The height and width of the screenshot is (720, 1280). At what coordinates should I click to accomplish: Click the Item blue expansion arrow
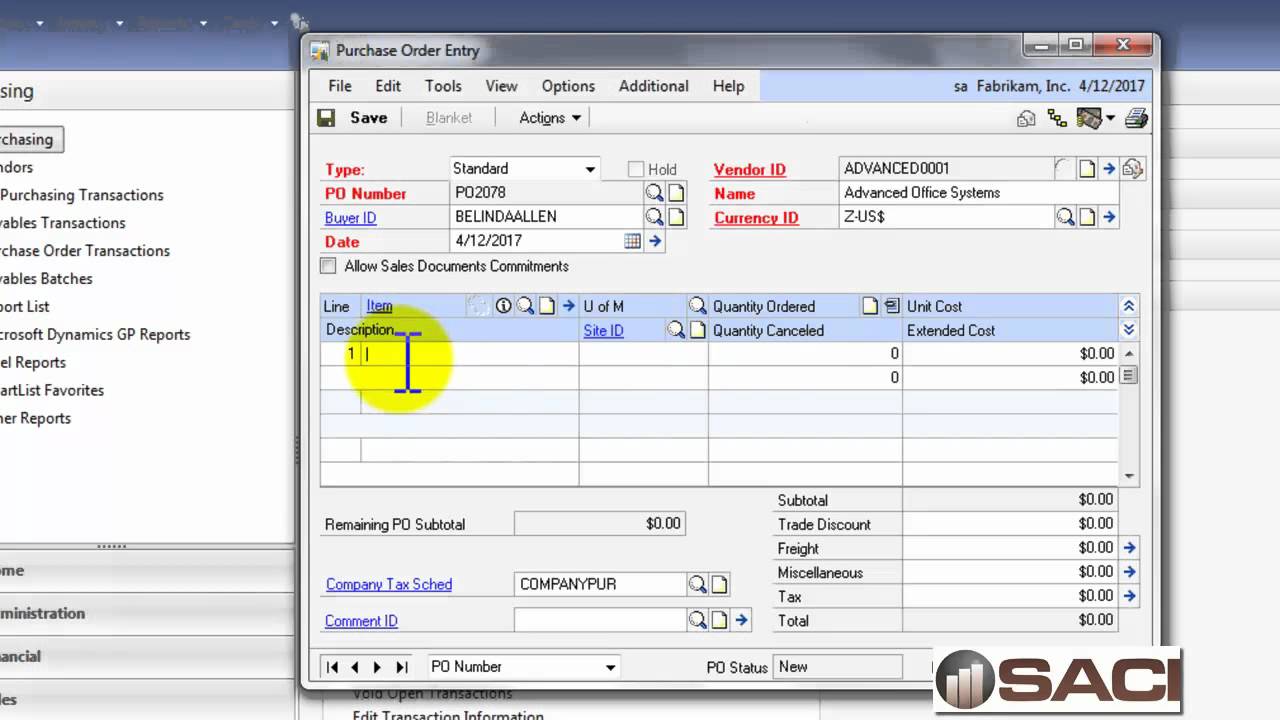point(568,306)
